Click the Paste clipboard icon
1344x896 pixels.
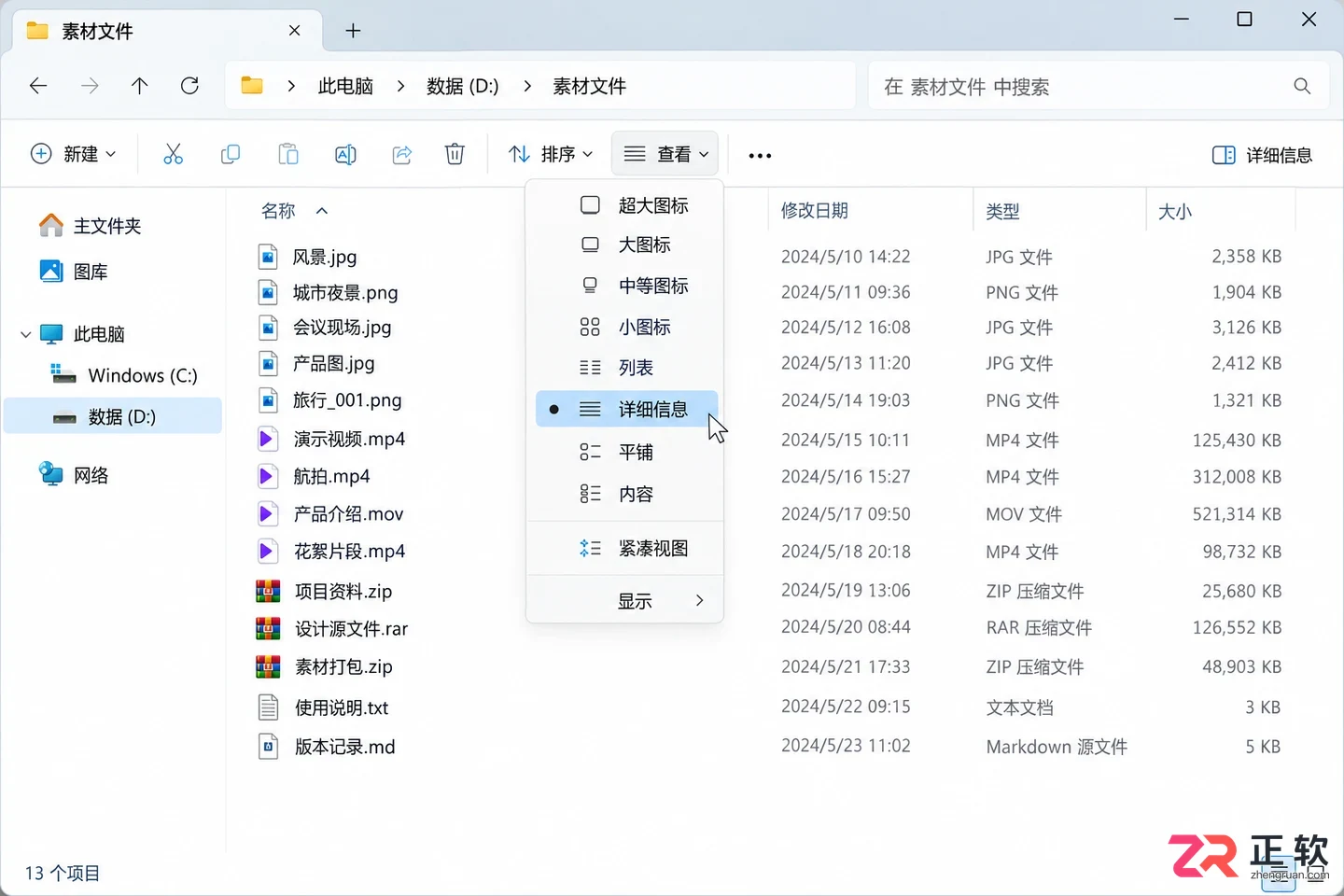[288, 154]
